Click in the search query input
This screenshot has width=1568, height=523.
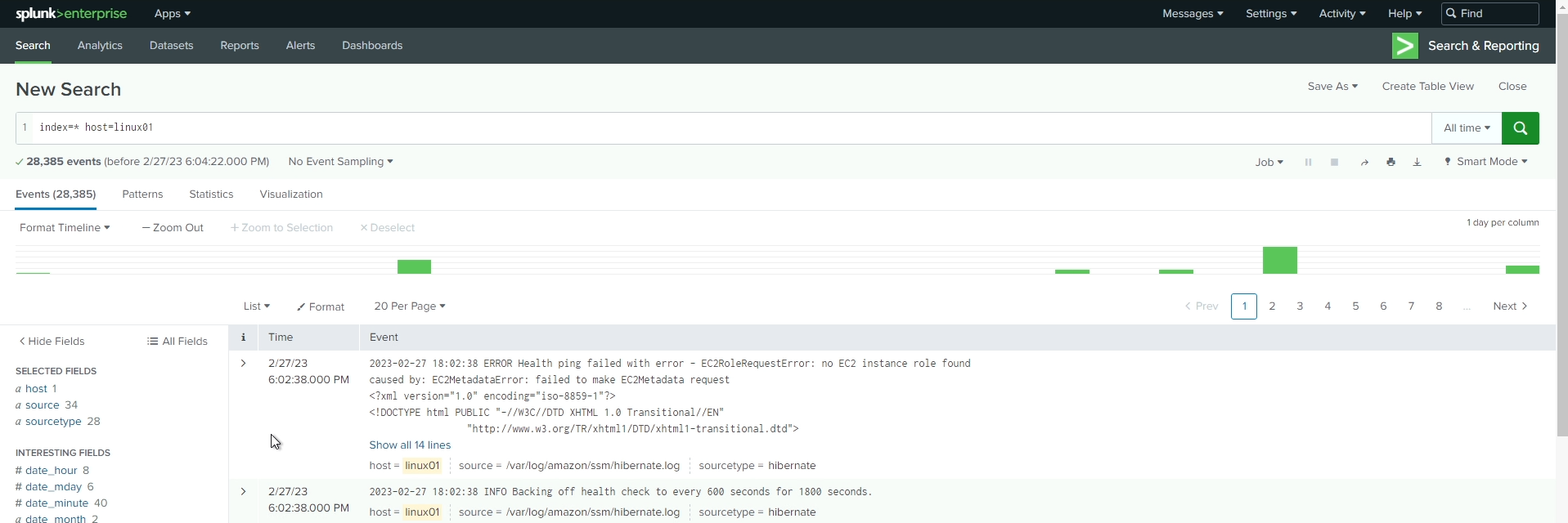tap(732, 128)
